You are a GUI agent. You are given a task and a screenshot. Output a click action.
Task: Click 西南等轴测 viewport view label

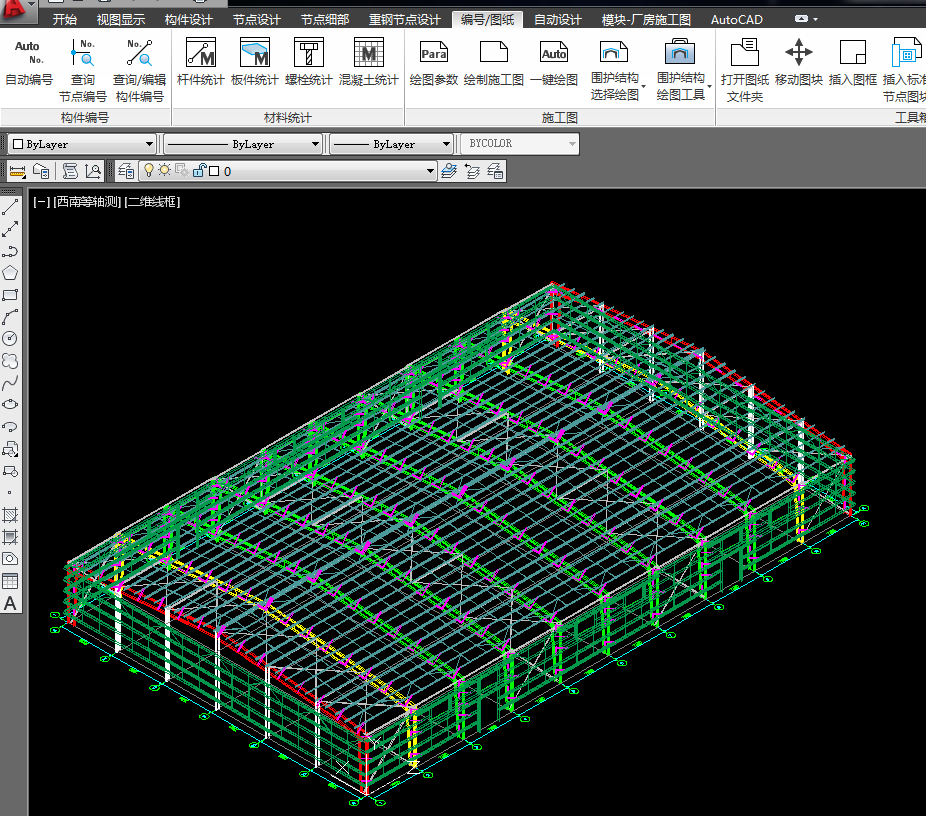(86, 202)
